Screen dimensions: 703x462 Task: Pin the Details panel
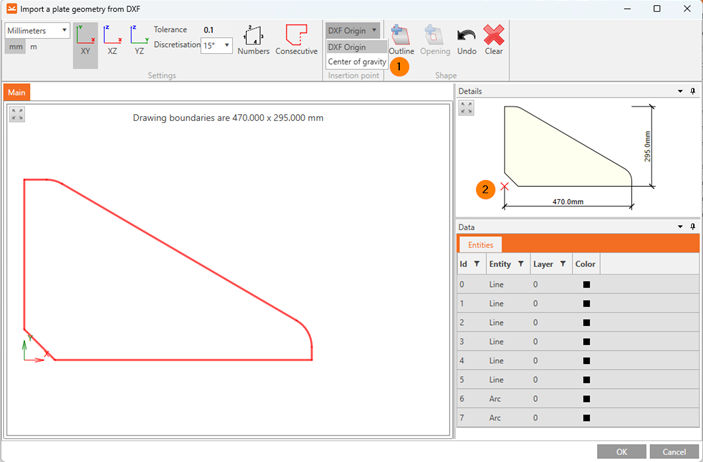692,91
